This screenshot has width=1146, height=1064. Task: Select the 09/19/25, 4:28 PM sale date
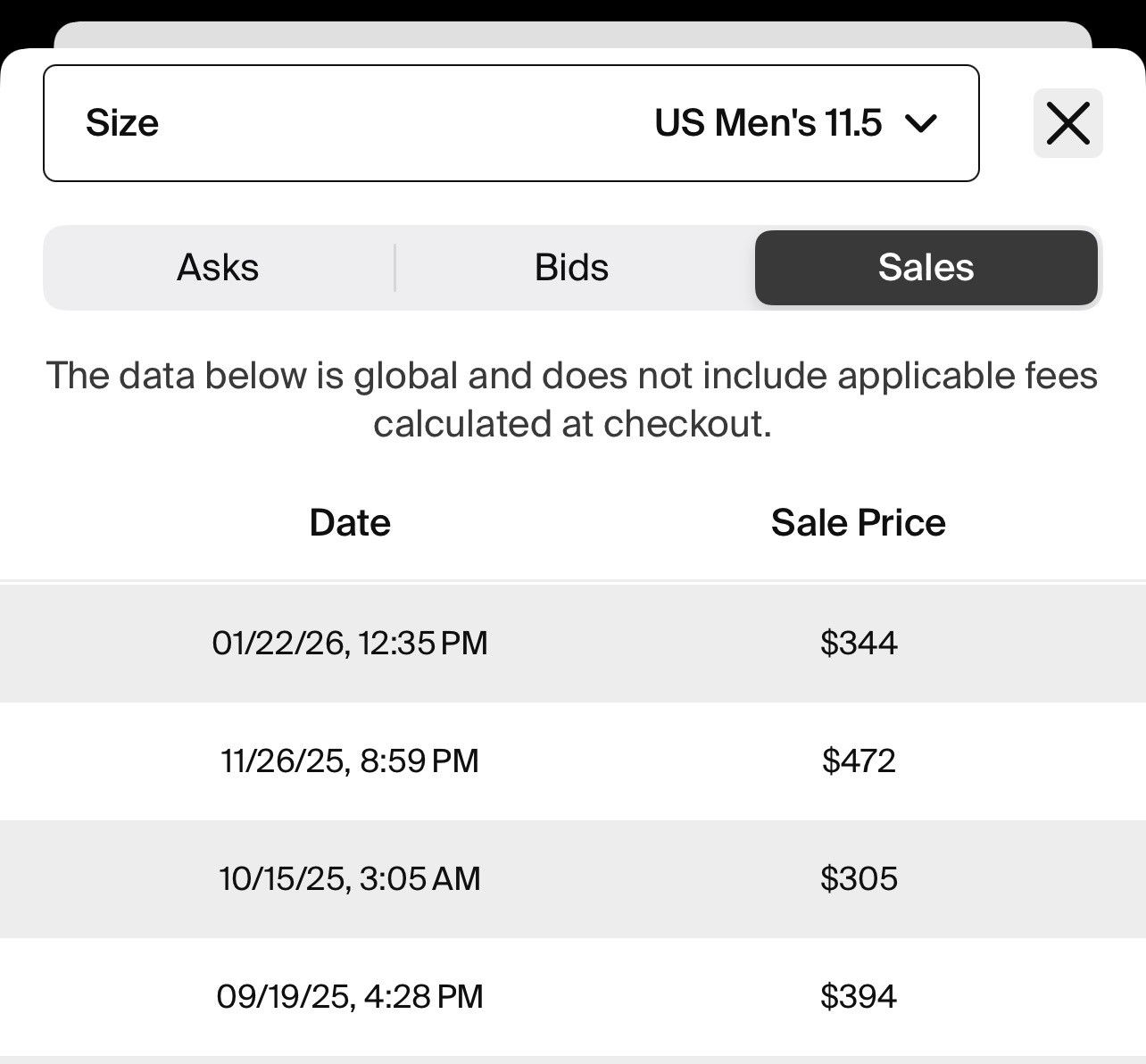[350, 996]
